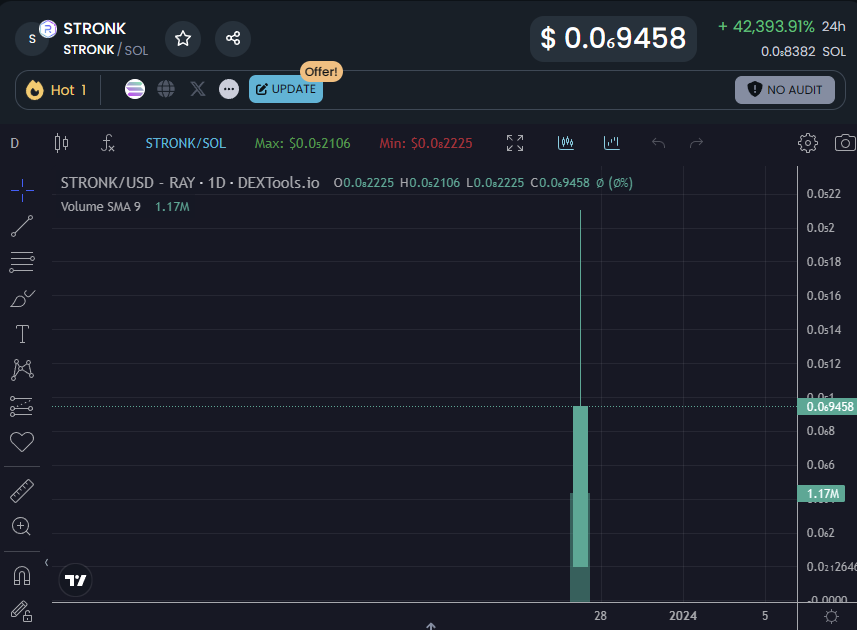The image size is (857, 630).
Task: Open the X social profile icon
Action: [x=198, y=89]
